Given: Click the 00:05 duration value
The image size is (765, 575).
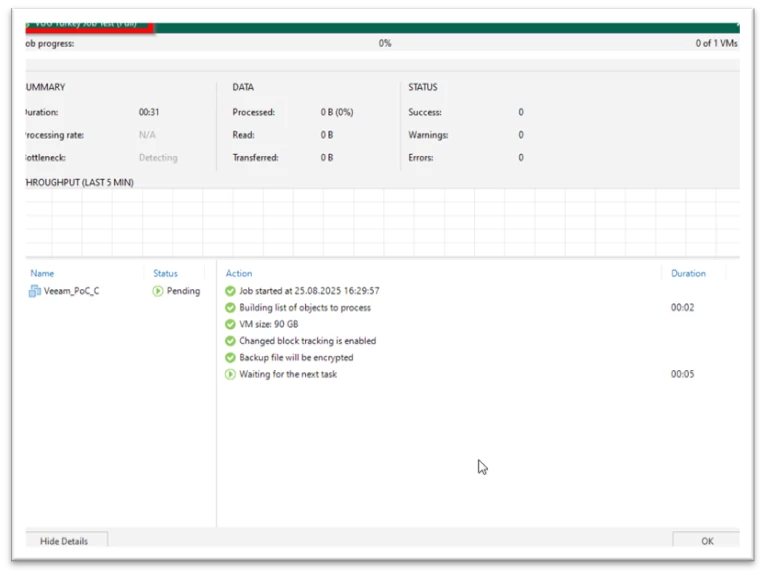Looking at the screenshot, I should [x=683, y=374].
